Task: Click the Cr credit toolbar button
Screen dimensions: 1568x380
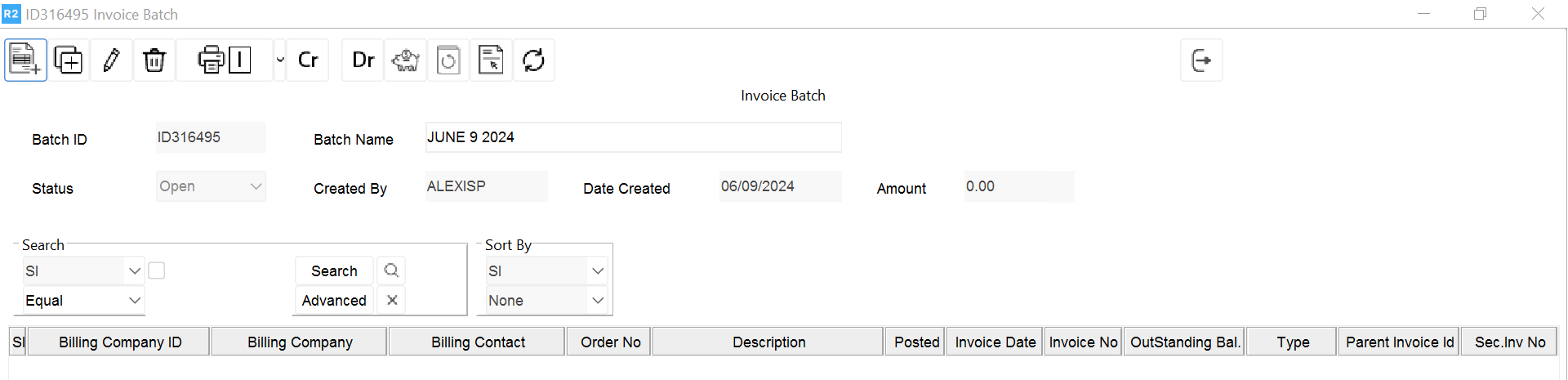Action: [308, 60]
